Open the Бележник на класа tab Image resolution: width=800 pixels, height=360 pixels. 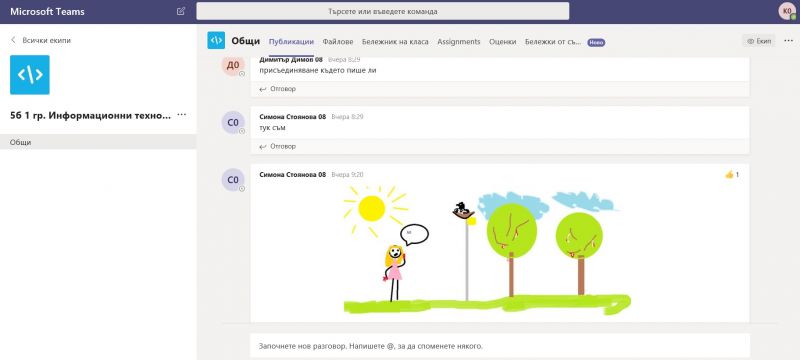pos(395,42)
